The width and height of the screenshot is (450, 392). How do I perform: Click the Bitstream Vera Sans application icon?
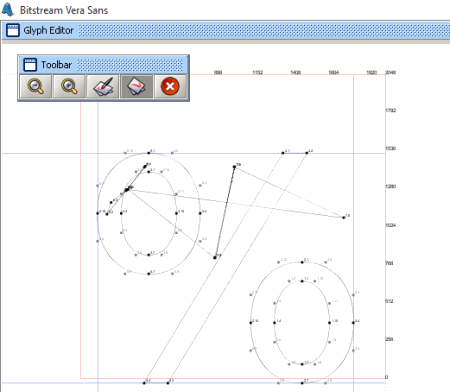tap(8, 9)
